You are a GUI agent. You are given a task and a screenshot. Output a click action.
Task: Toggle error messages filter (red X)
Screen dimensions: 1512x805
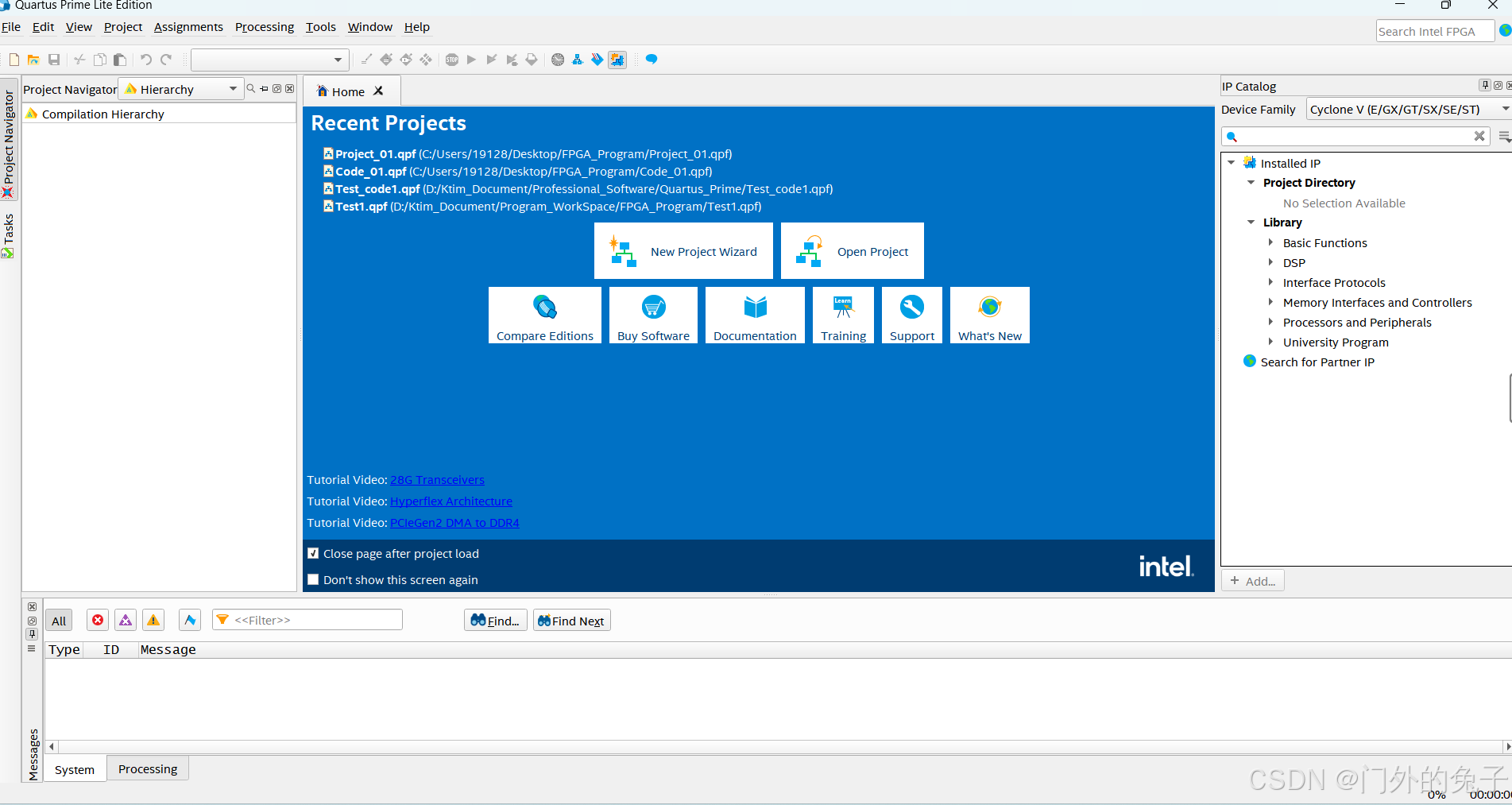click(98, 621)
